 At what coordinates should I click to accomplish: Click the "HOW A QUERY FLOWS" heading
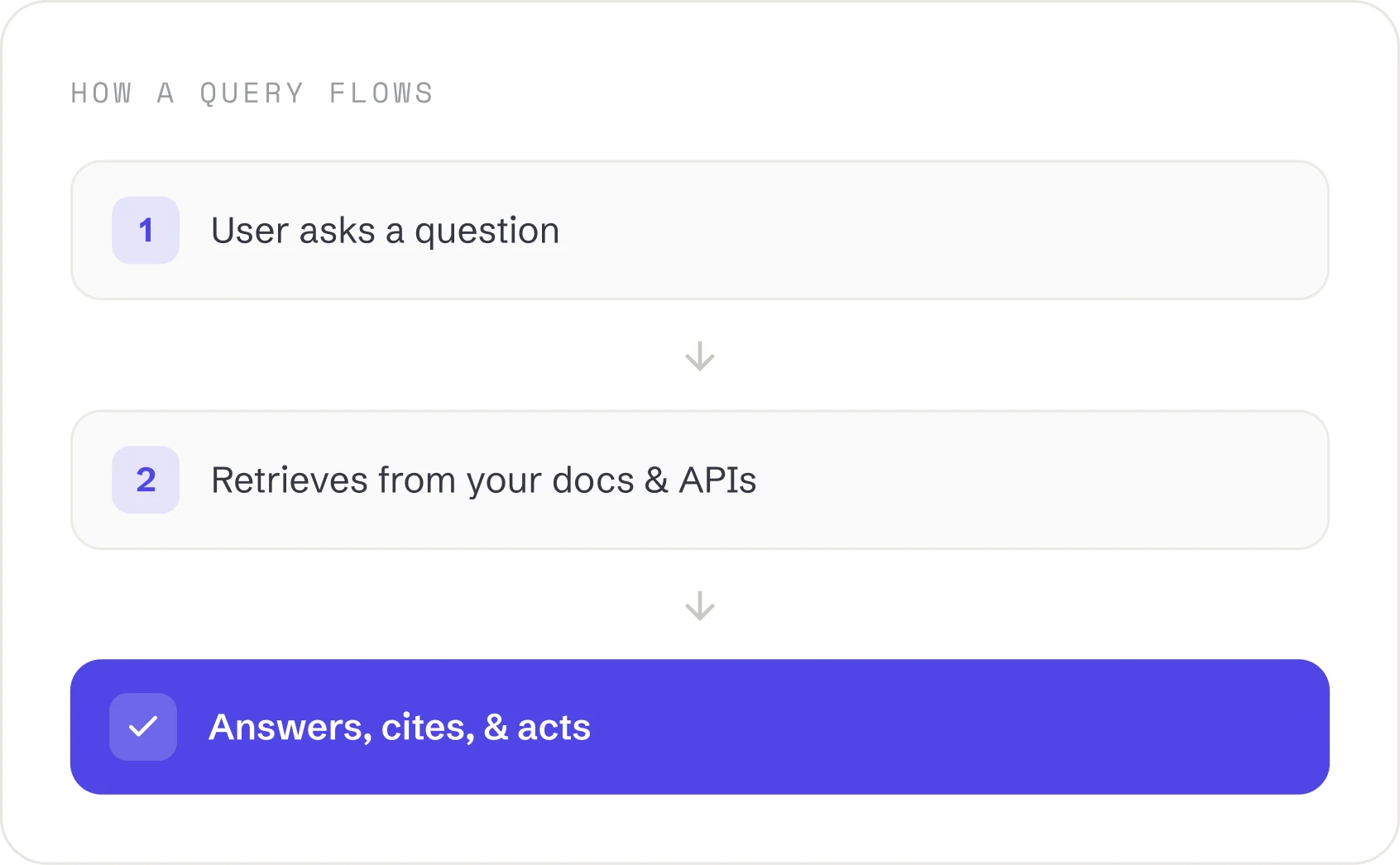[252, 93]
